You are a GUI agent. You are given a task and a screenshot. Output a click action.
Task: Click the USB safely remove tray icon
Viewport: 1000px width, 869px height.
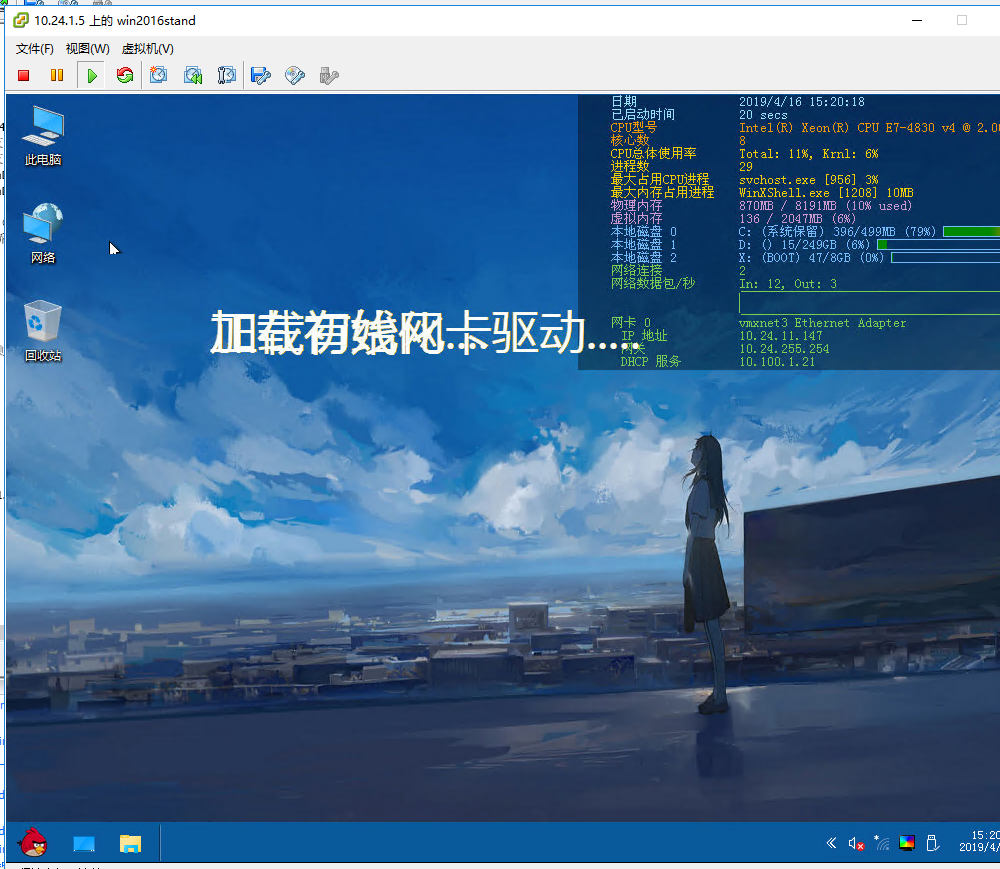[x=932, y=843]
